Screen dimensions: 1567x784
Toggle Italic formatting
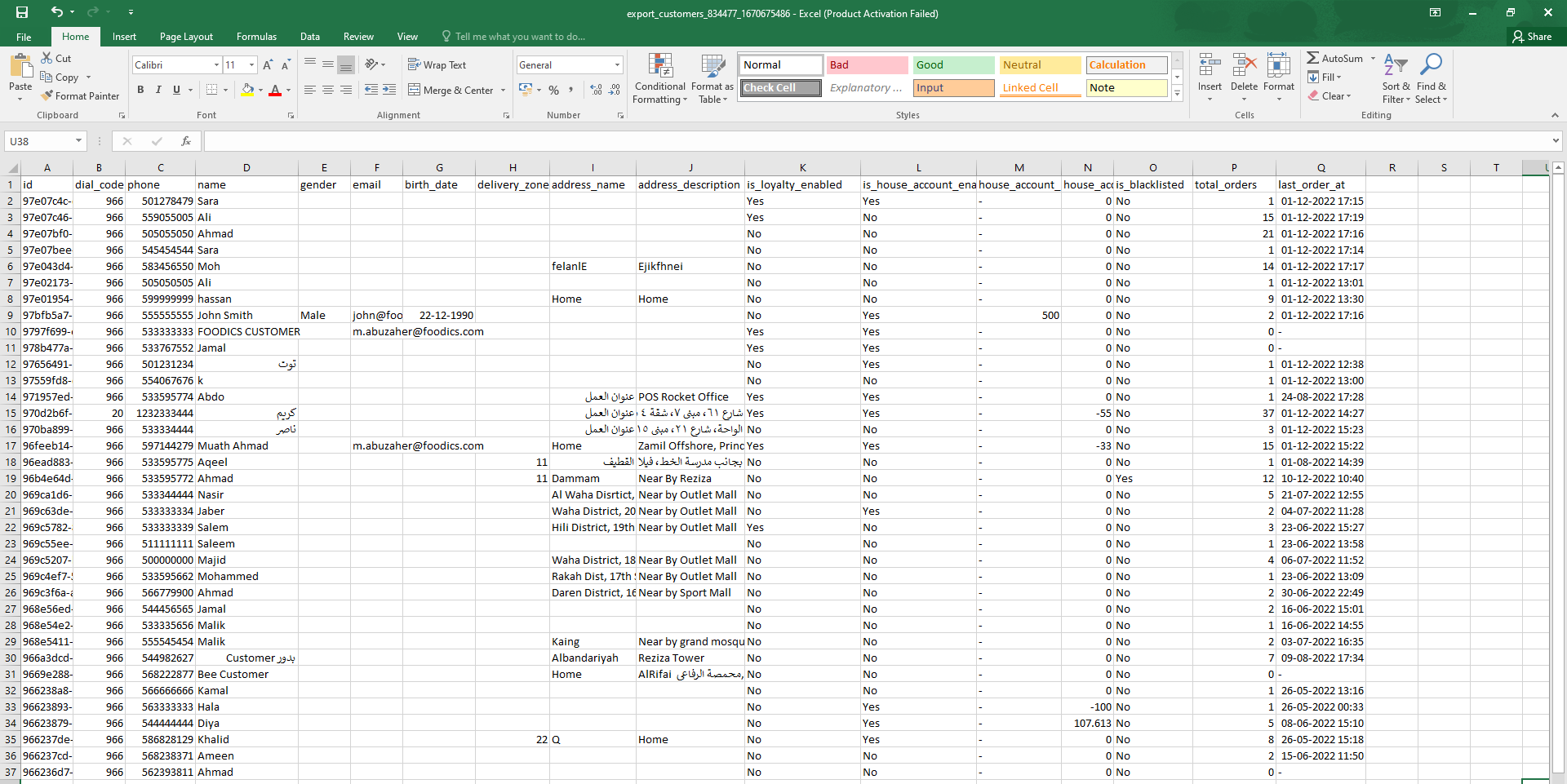158,90
